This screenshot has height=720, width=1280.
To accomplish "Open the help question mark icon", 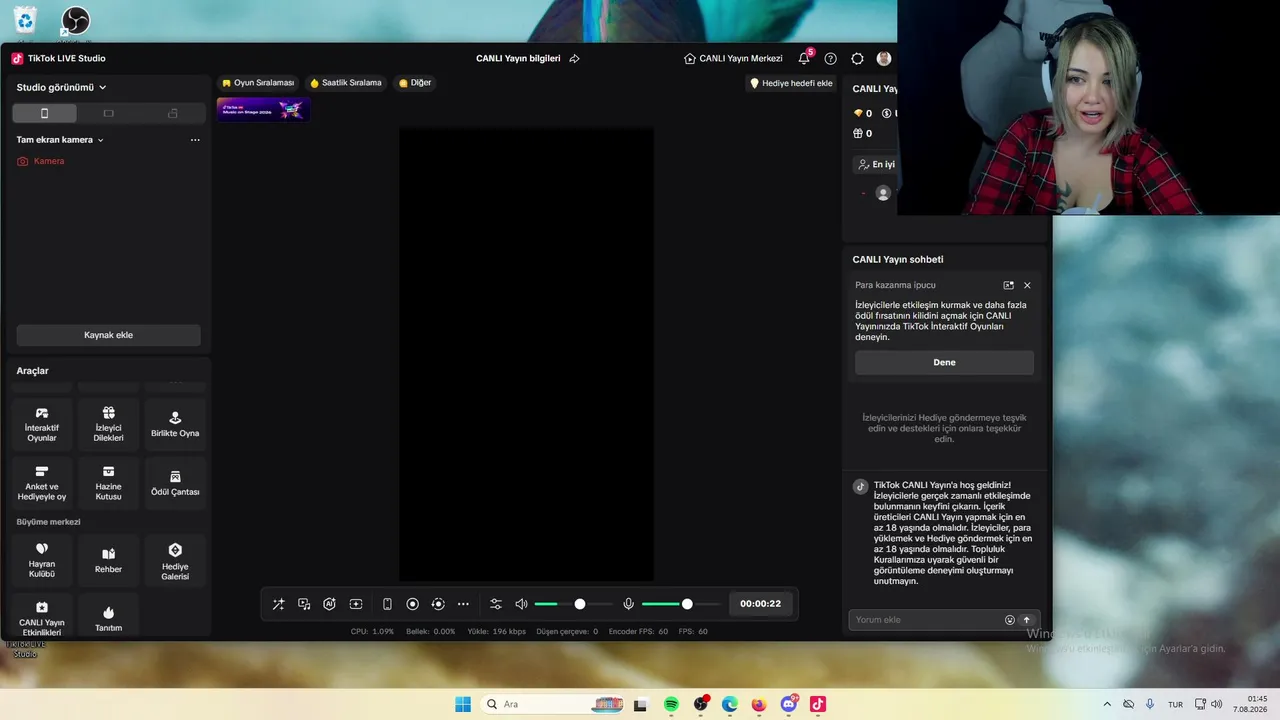I will pos(830,59).
